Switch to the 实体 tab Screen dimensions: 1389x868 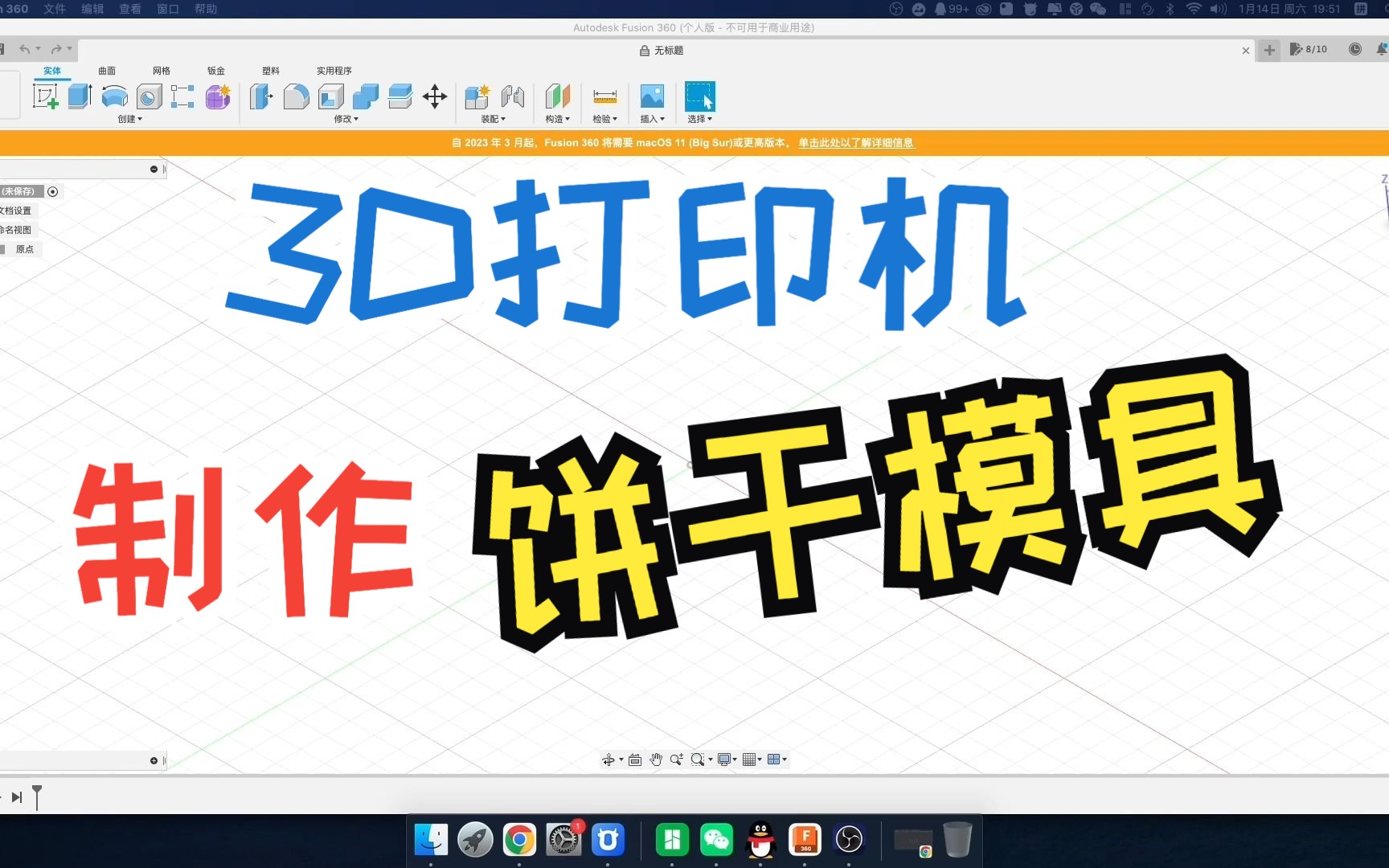[x=52, y=71]
